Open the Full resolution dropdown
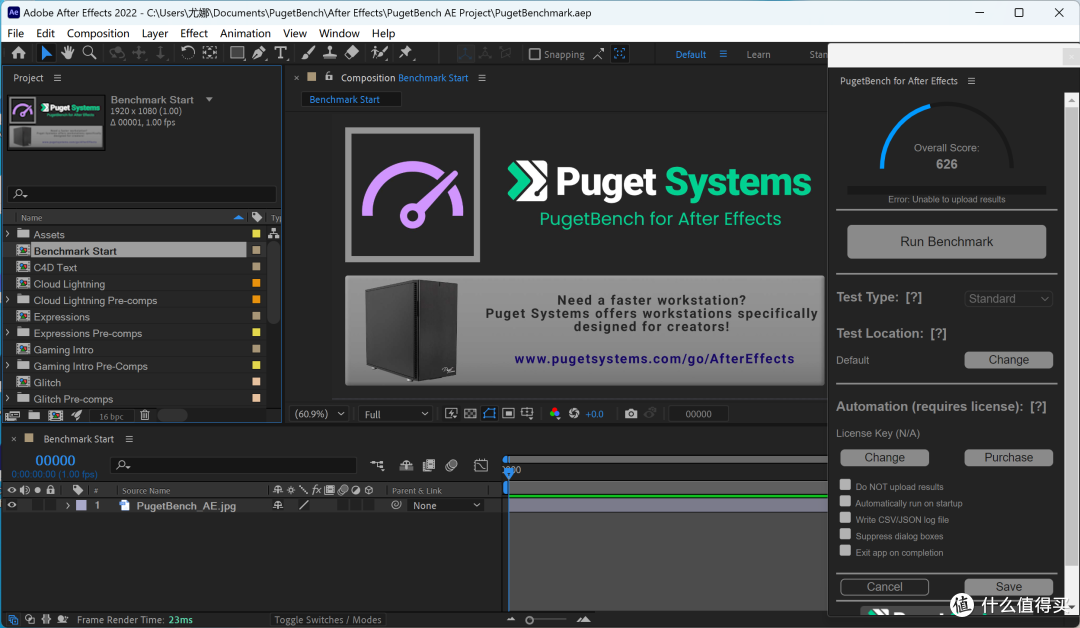1080x628 pixels. (x=396, y=414)
